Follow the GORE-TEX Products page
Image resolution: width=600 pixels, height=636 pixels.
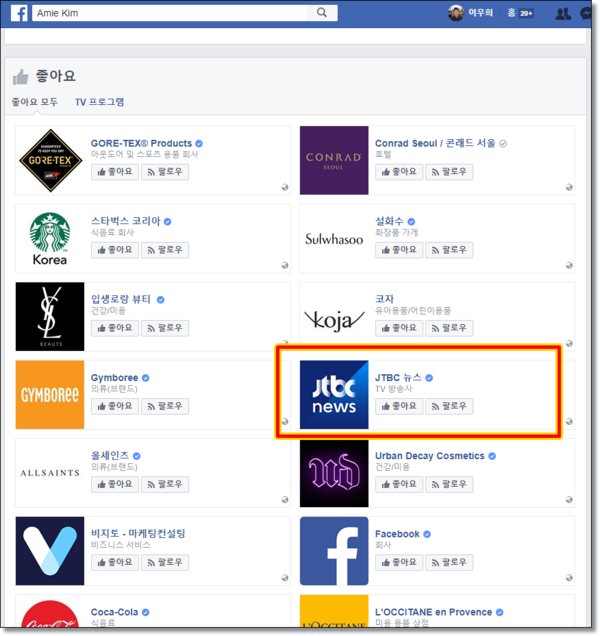tap(165, 172)
